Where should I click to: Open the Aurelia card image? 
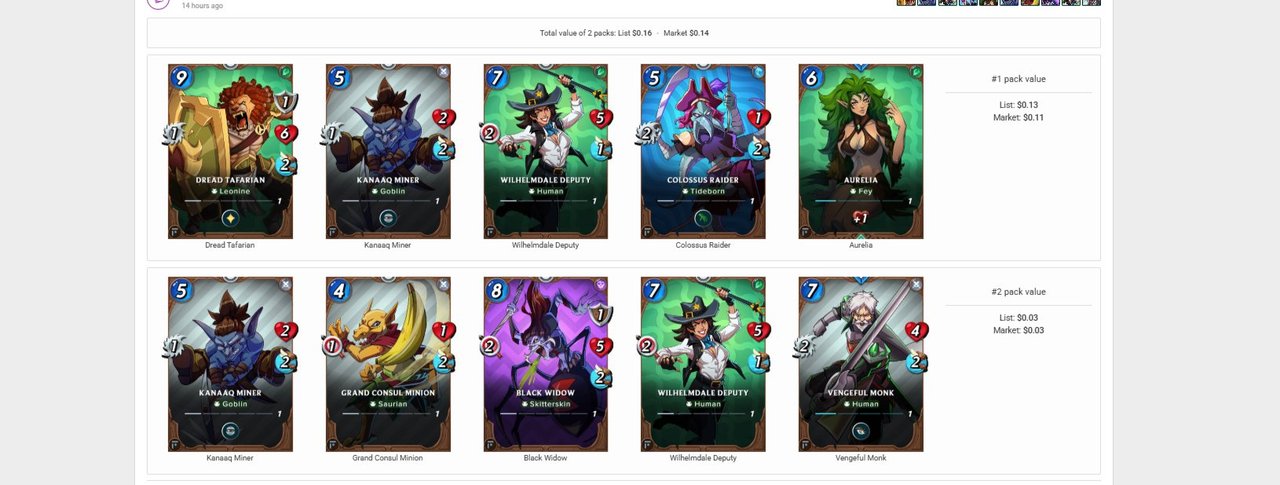pos(860,151)
